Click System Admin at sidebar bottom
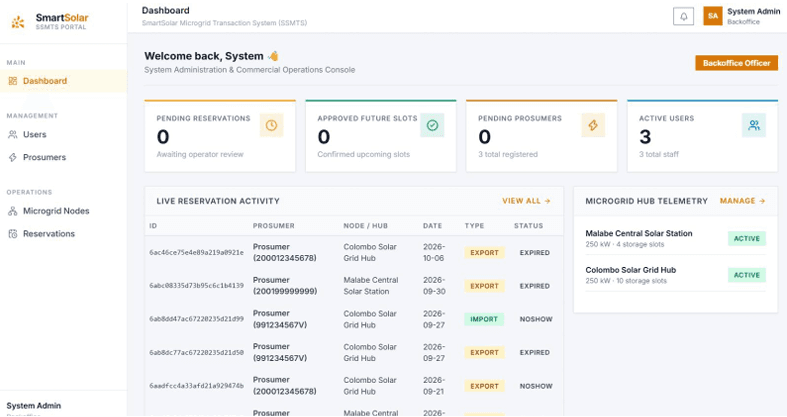The image size is (787, 417). pos(34,405)
